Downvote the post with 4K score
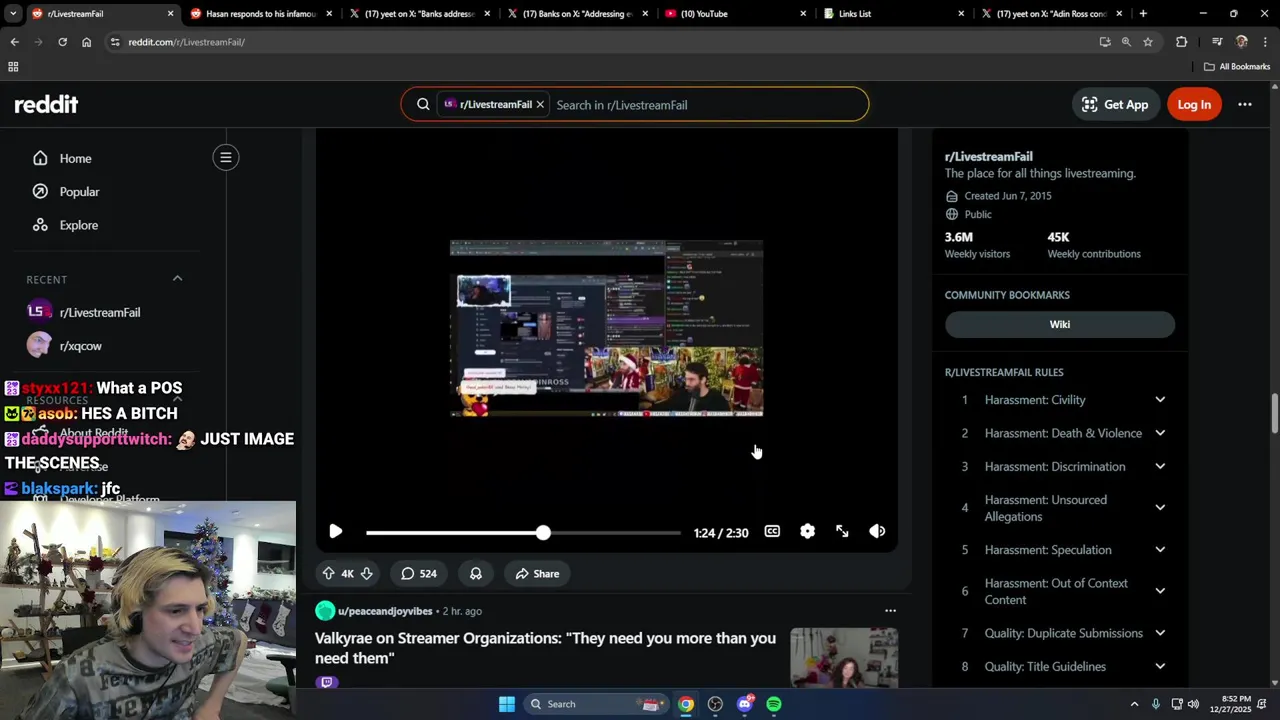This screenshot has width=1280, height=720. tap(366, 573)
